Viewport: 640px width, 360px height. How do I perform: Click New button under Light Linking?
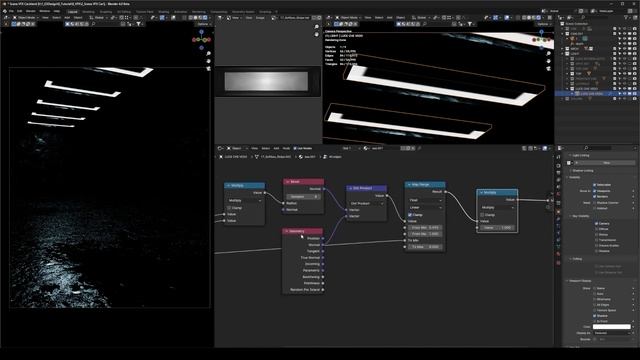pos(606,163)
